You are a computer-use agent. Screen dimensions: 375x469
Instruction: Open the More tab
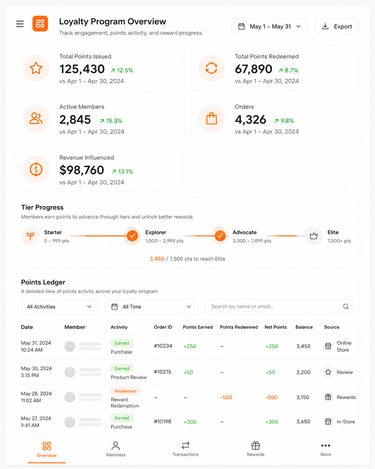click(x=326, y=449)
